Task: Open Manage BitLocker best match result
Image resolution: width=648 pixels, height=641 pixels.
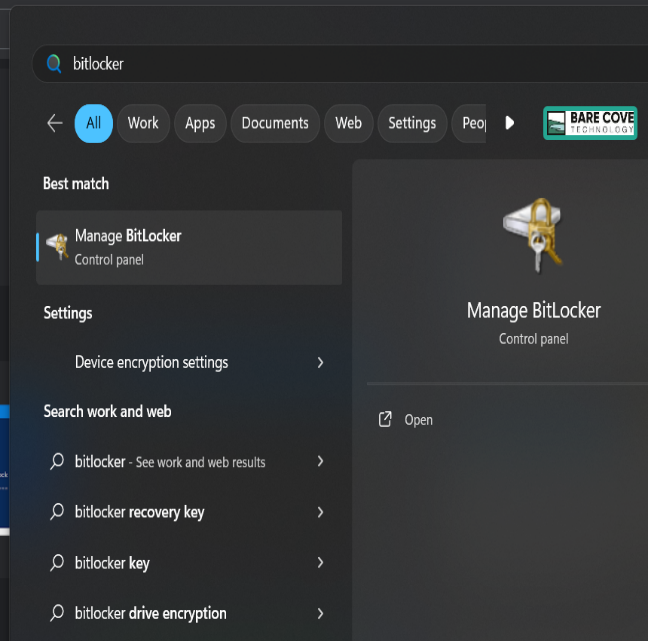Action: click(x=189, y=248)
